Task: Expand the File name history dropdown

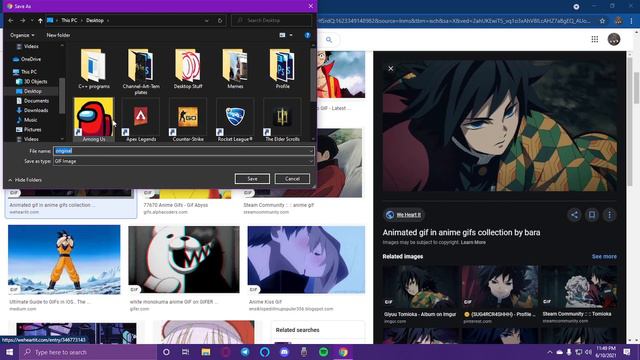Action: 311,151
